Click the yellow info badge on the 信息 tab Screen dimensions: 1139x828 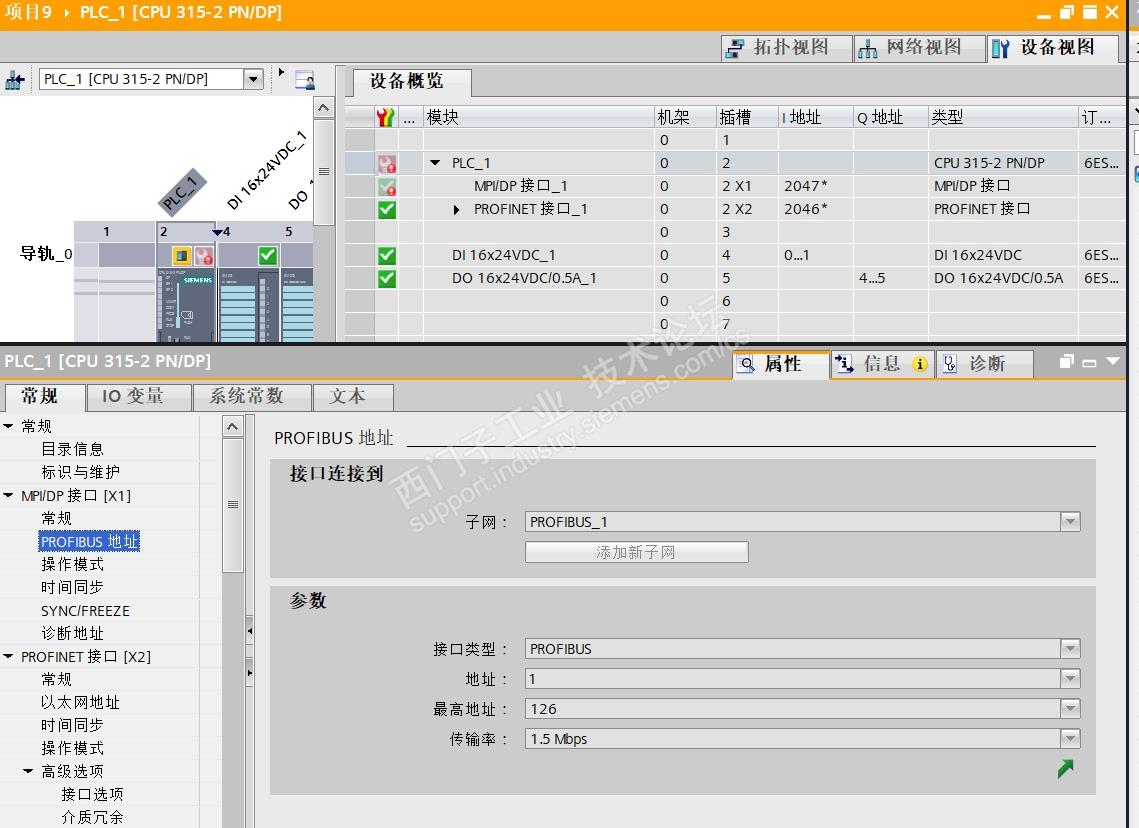pyautogui.click(x=920, y=364)
